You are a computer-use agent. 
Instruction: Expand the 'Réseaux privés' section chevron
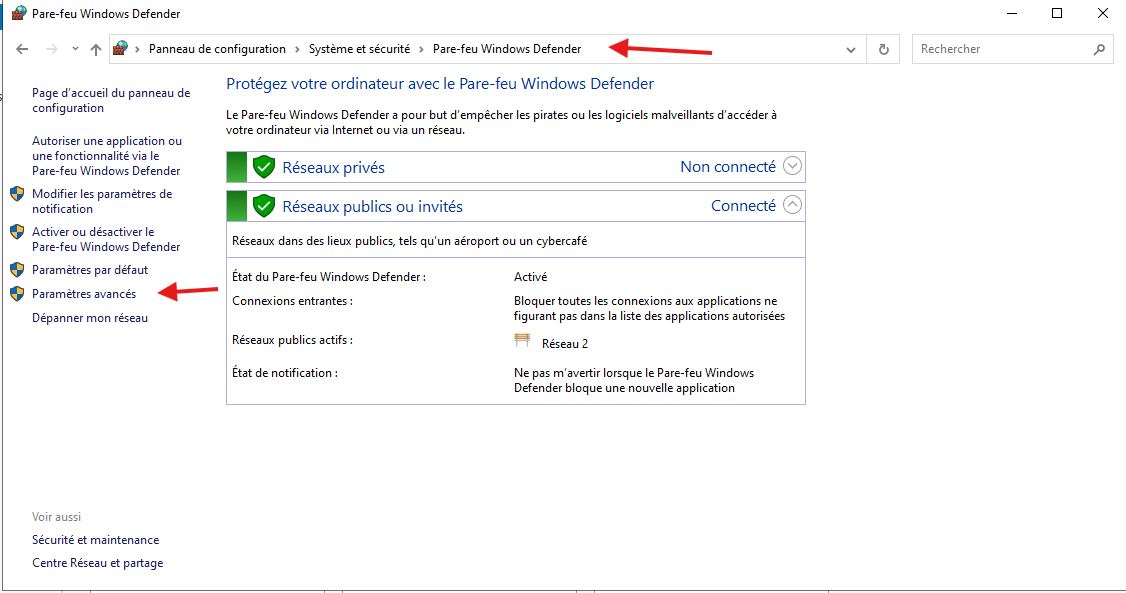pos(792,166)
